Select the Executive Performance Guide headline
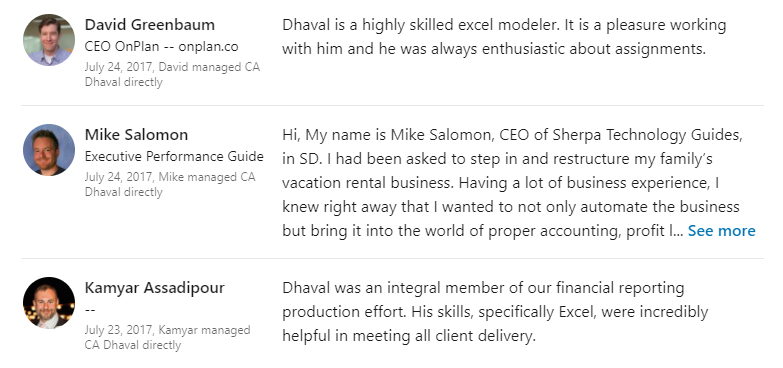The height and width of the screenshot is (368, 783). coord(174,157)
